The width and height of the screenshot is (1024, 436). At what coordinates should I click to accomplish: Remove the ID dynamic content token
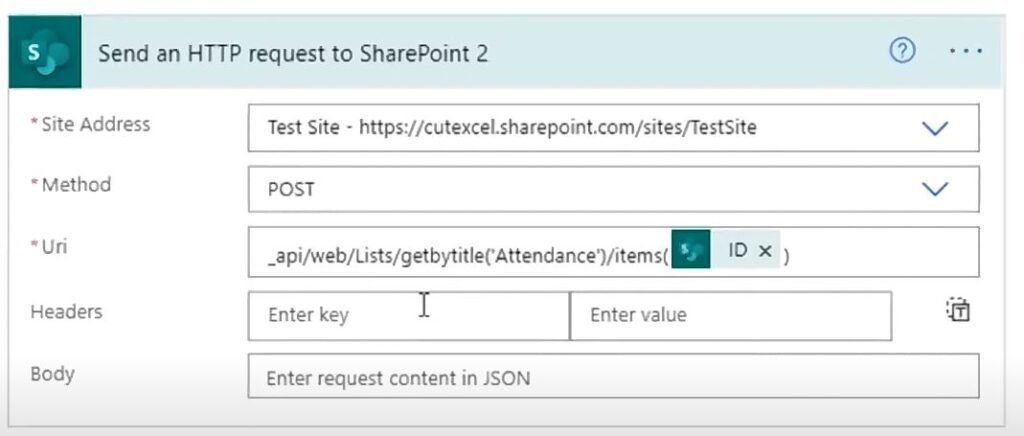tap(765, 251)
